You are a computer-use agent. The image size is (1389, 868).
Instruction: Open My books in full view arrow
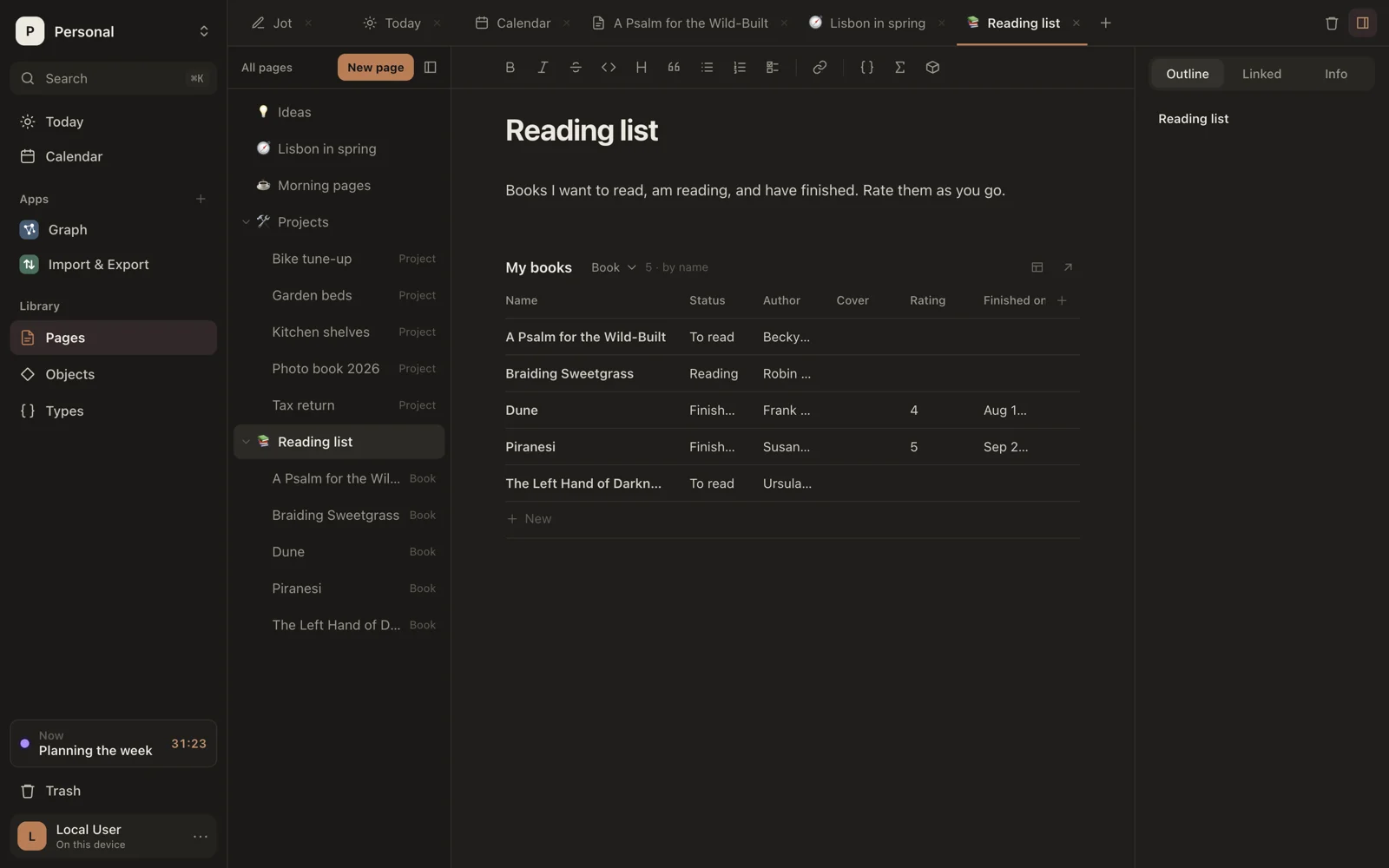tap(1068, 267)
